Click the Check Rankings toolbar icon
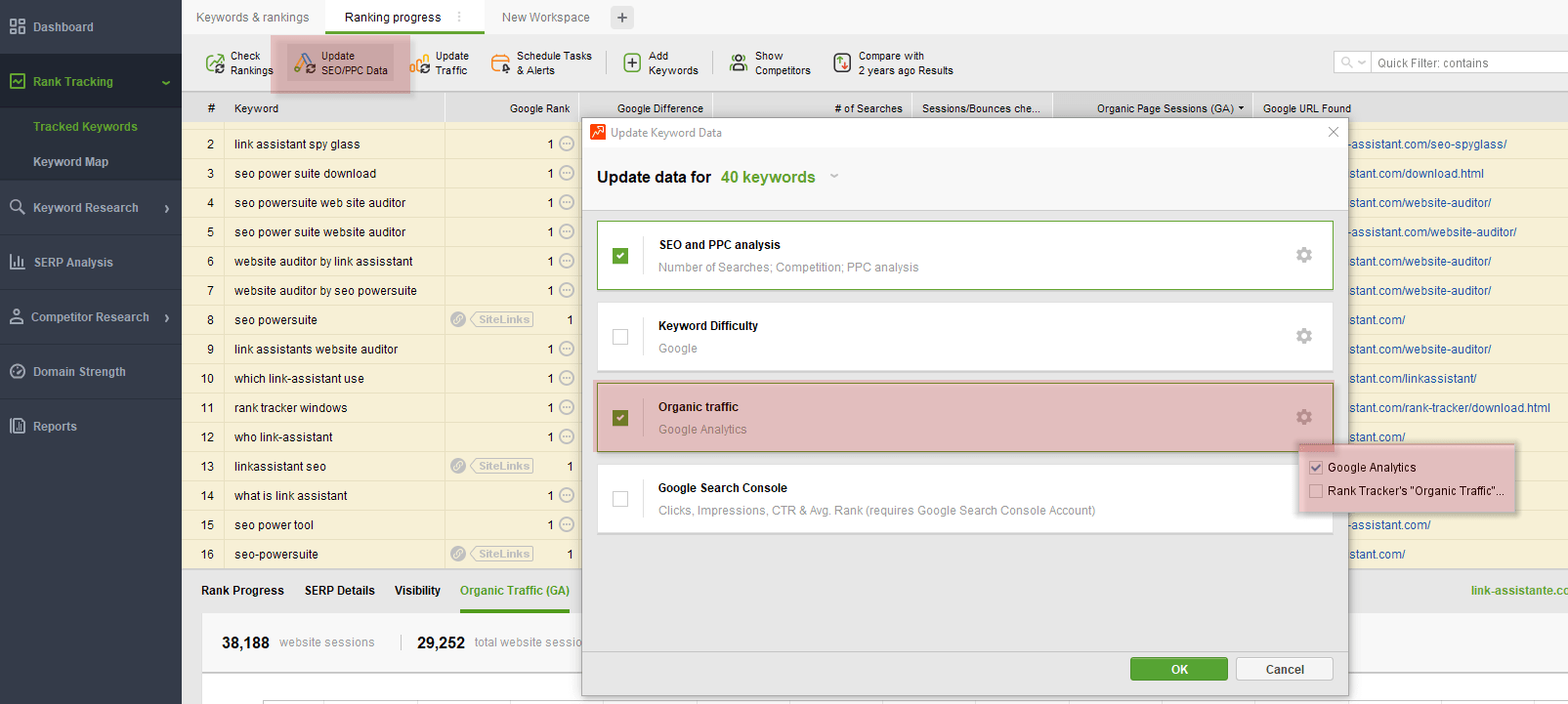The height and width of the screenshot is (704, 1568). click(x=215, y=63)
